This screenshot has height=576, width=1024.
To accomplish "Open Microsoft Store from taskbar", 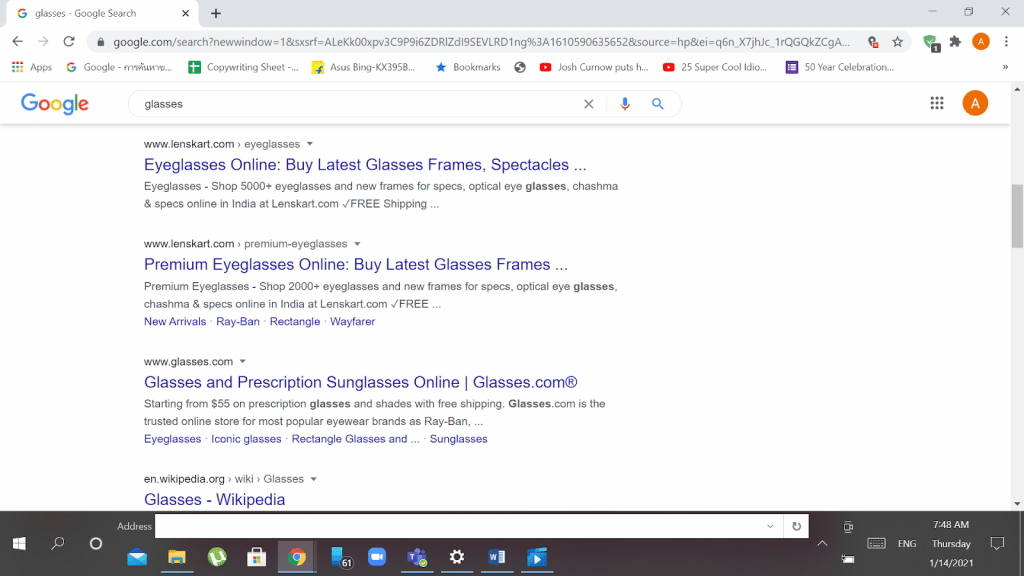I will point(257,558).
